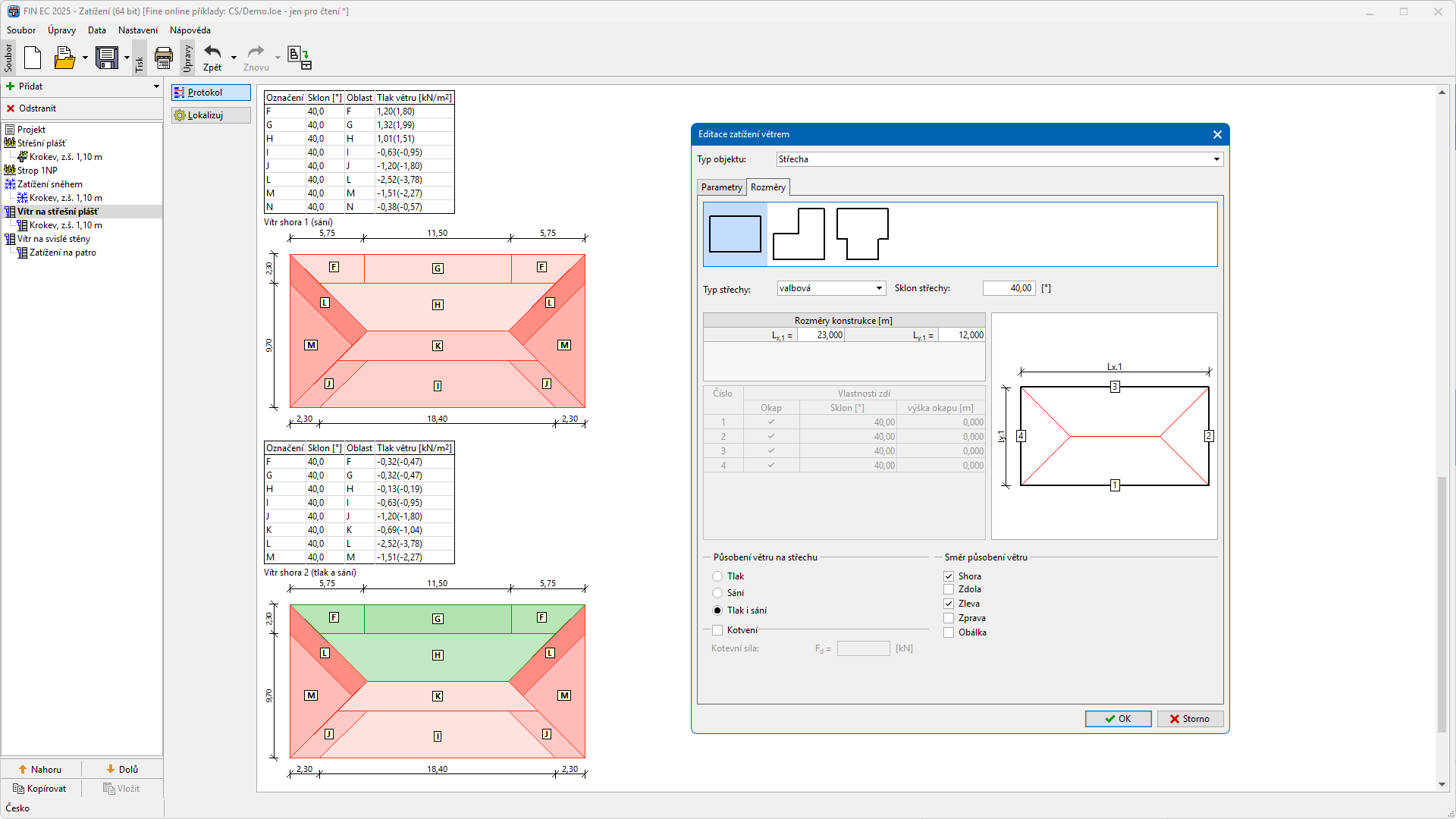Click the Zpět undo arrow icon
This screenshot has height=819, width=1456.
(x=212, y=53)
